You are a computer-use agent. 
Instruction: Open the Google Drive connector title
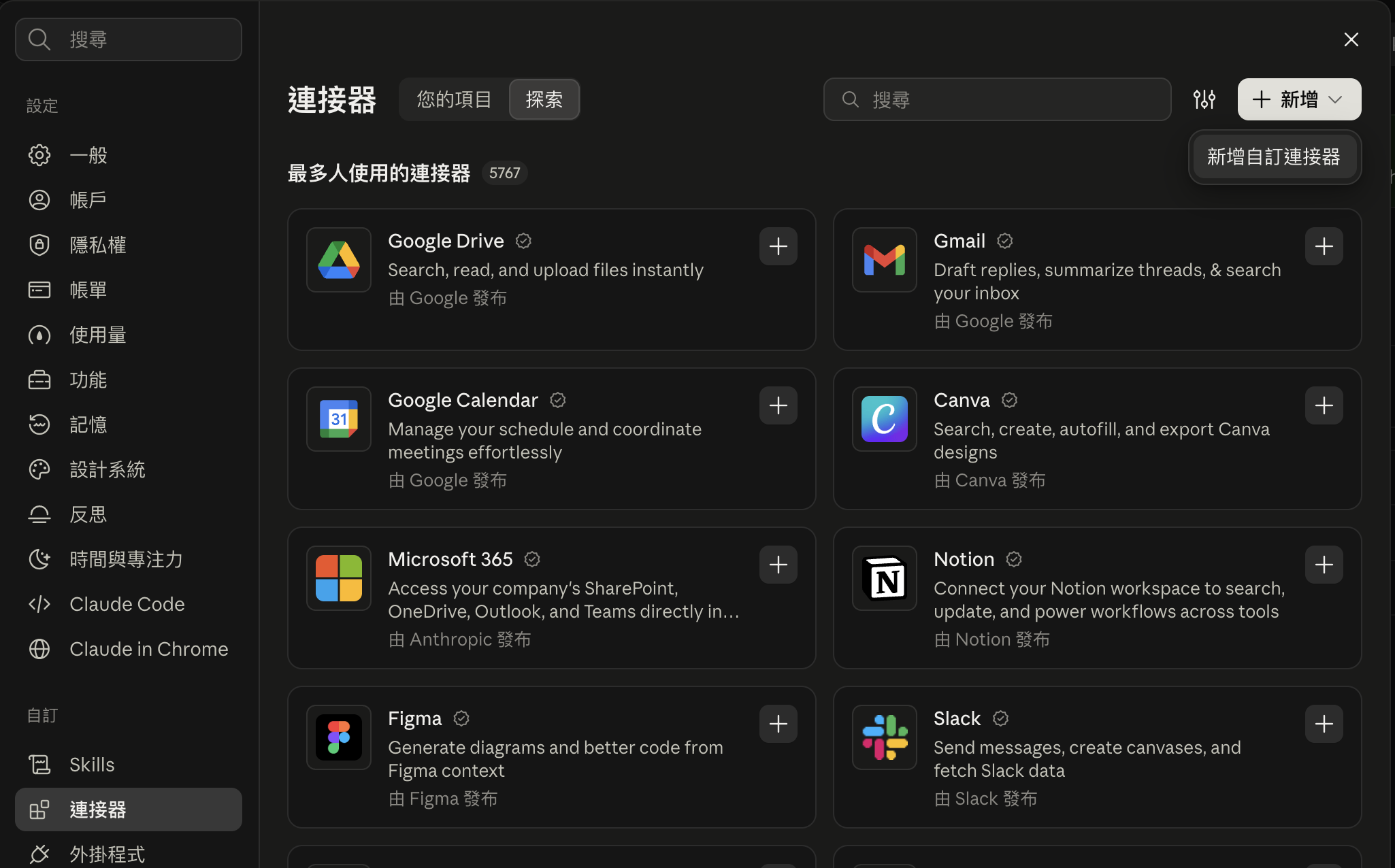pos(446,241)
